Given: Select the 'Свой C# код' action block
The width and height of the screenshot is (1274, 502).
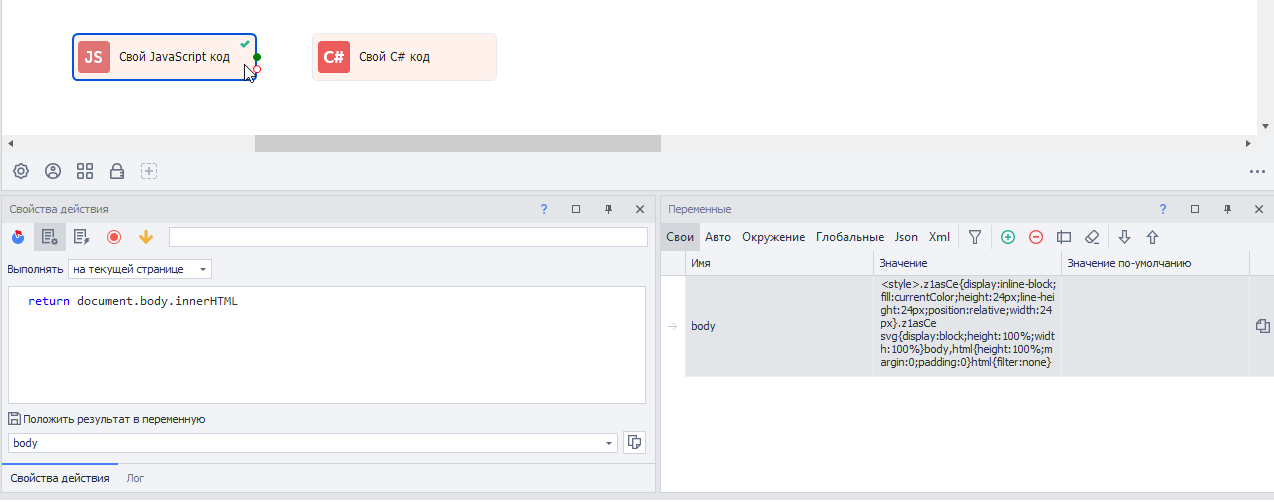Looking at the screenshot, I should [404, 57].
